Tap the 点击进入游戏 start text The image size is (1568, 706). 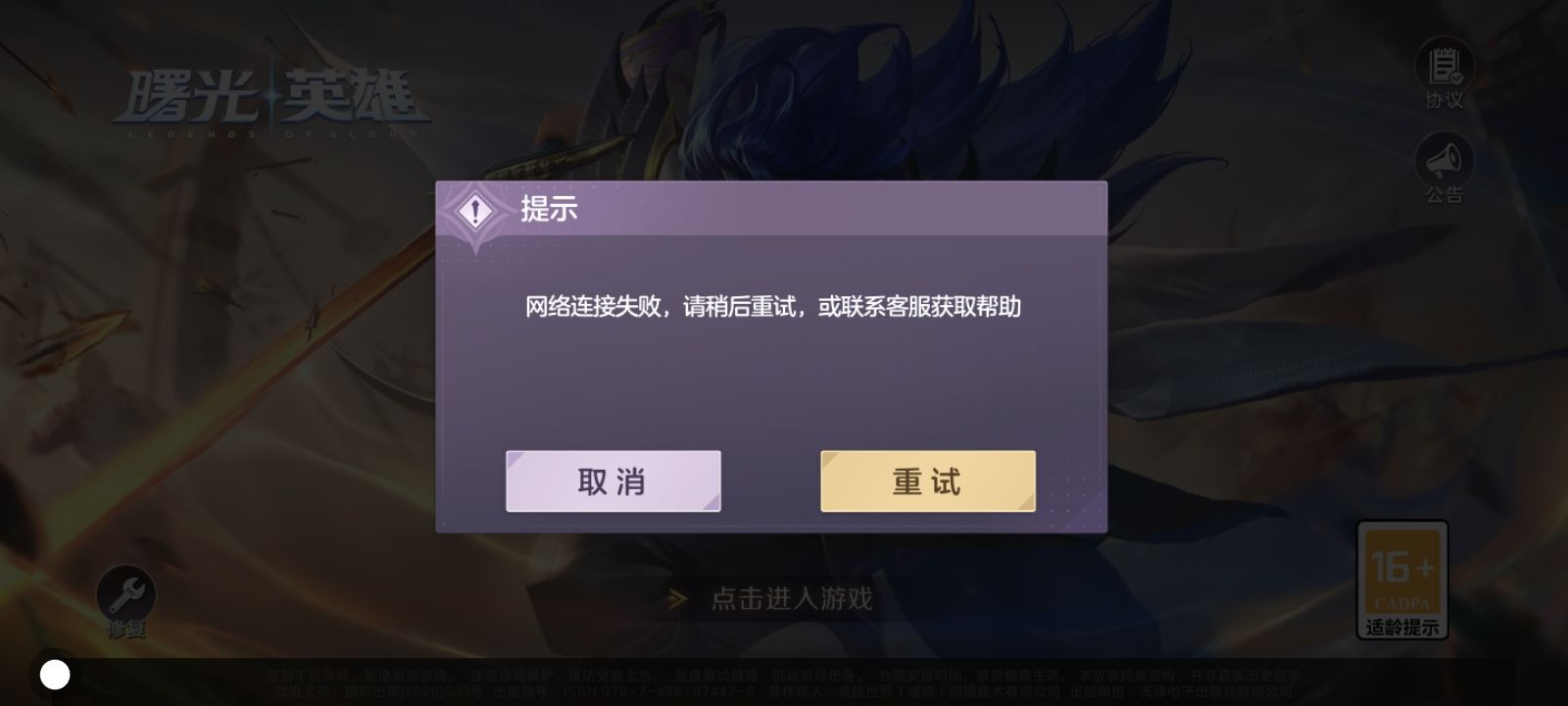792,598
